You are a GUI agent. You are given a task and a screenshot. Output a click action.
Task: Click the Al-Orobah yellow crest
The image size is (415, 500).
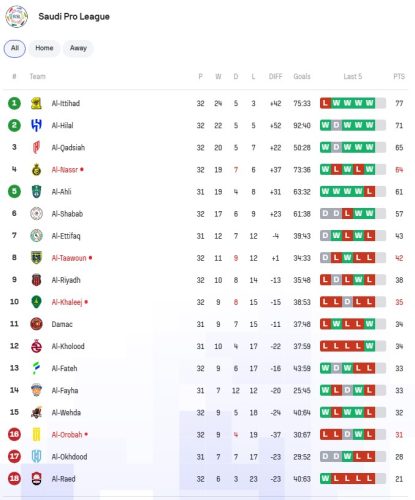pyautogui.click(x=36, y=435)
